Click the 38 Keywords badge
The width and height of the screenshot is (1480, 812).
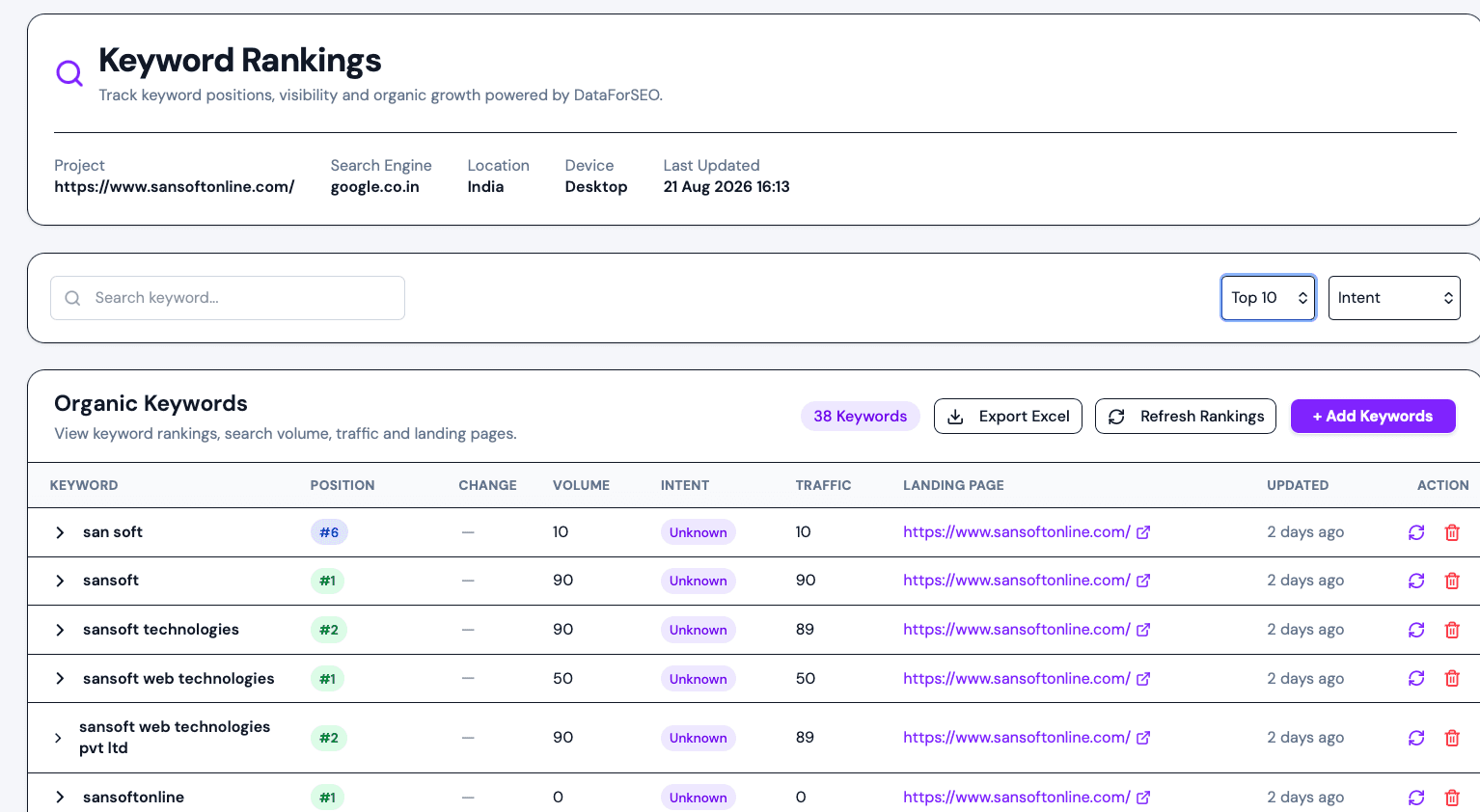pyautogui.click(x=861, y=417)
